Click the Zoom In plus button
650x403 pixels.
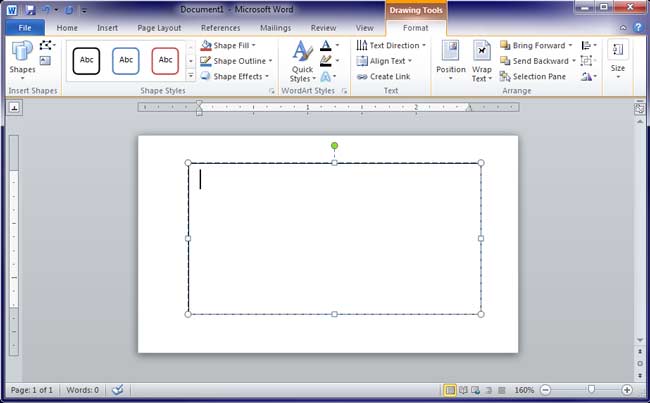point(627,390)
